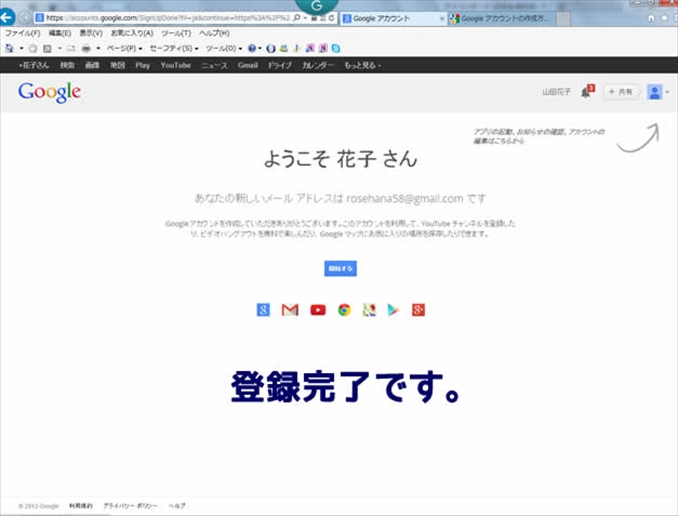Screen dimensions: 678x516
Task: Open the お気に入り(A) menu
Action: 132,33
